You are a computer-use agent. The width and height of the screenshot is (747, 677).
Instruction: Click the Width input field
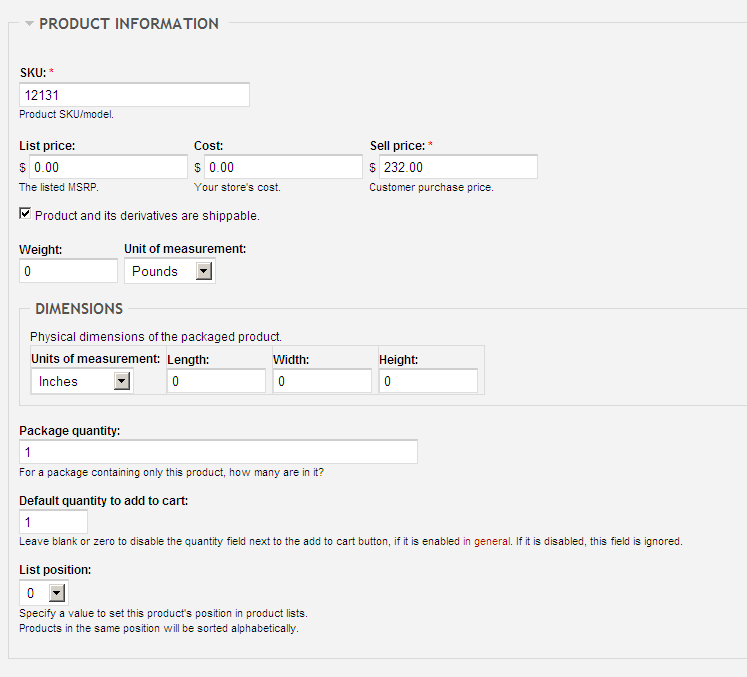coord(322,381)
